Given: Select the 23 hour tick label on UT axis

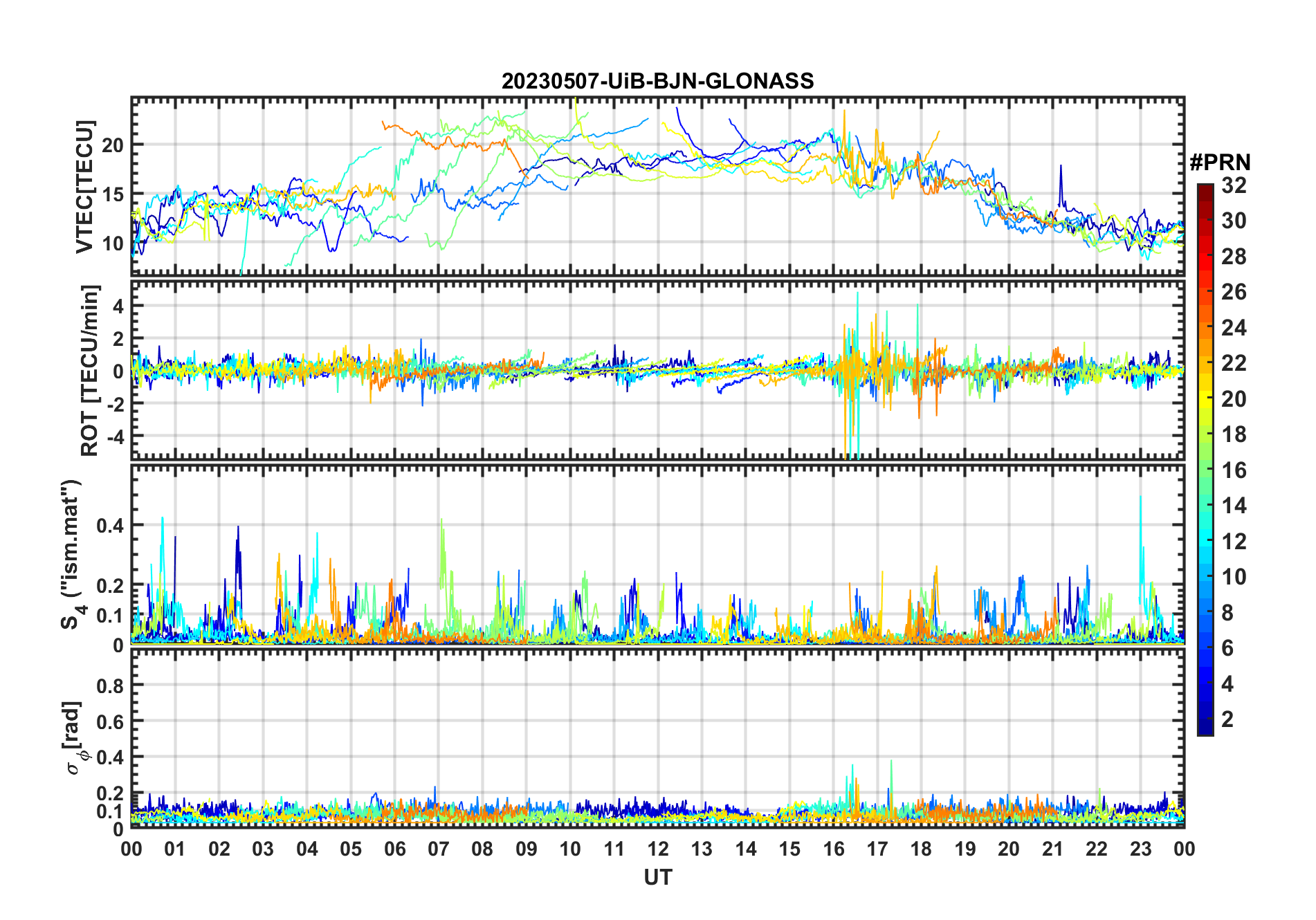Looking at the screenshot, I should pyautogui.click(x=1140, y=849).
